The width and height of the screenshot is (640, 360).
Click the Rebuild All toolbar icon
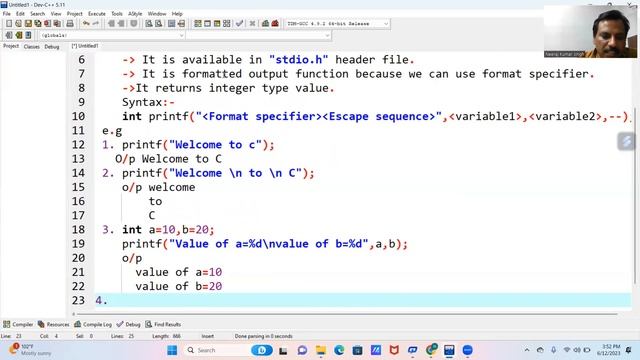pyautogui.click(x=227, y=24)
